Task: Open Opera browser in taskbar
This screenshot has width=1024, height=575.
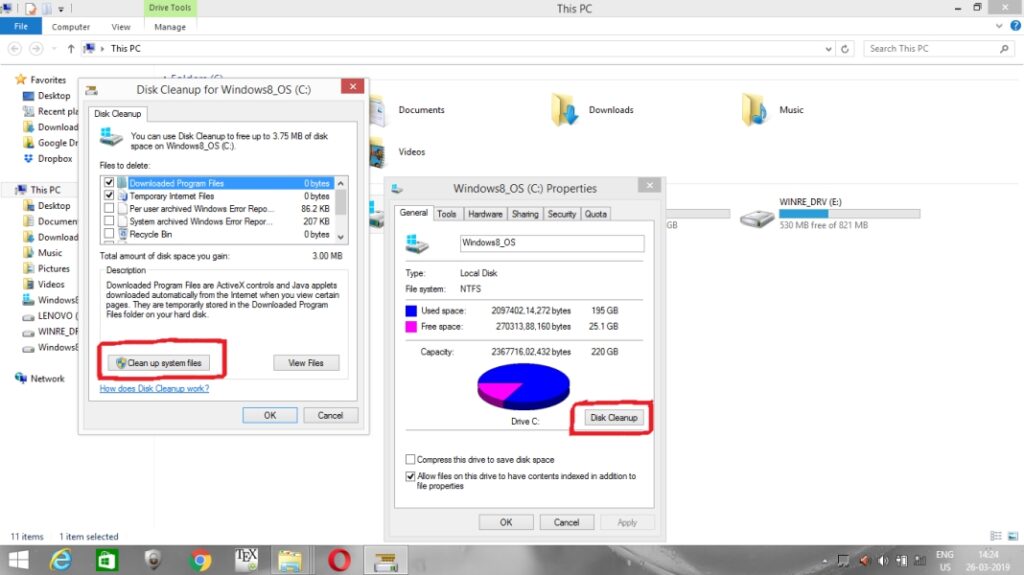Action: (339, 560)
